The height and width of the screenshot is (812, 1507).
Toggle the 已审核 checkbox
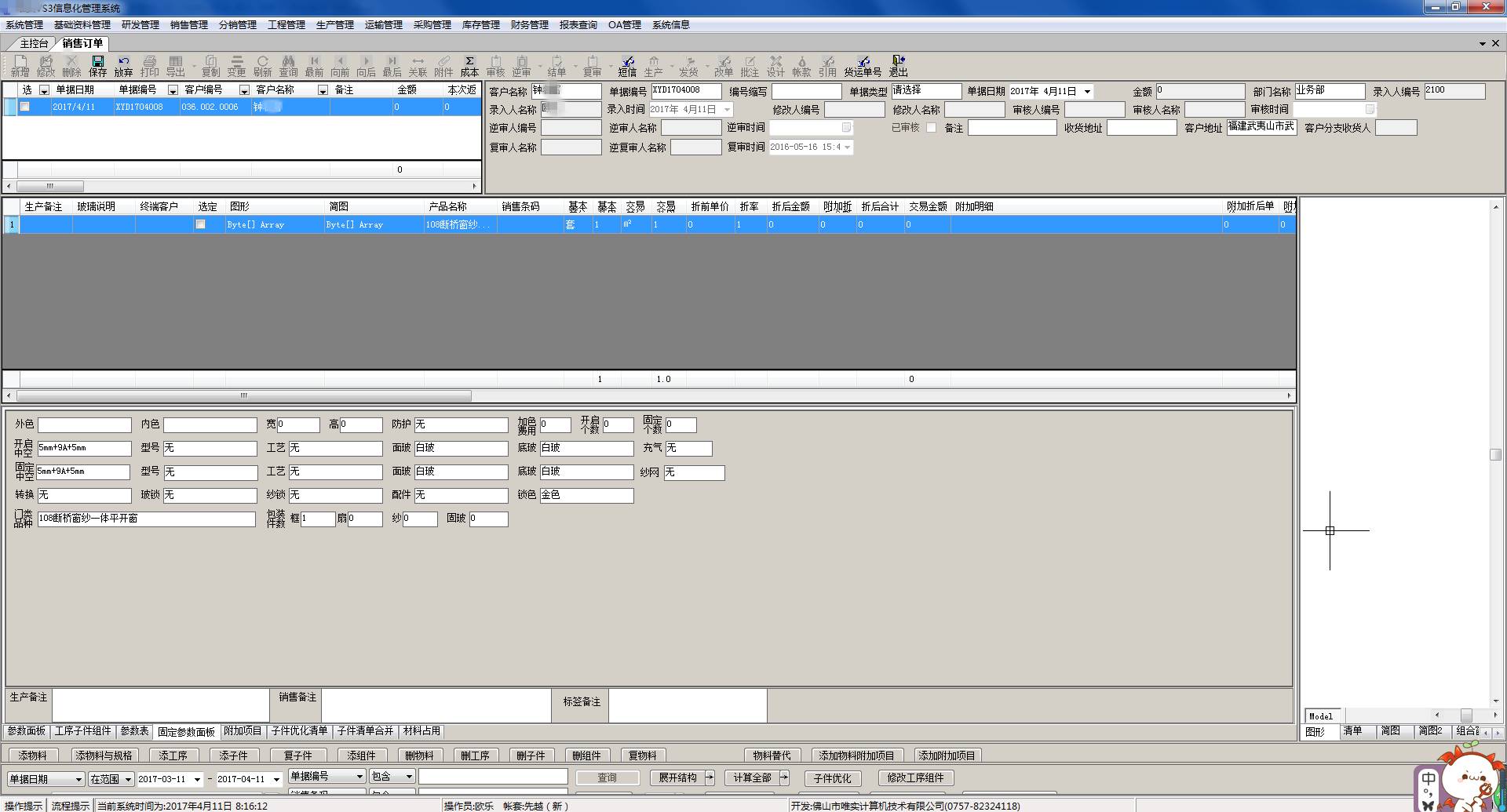pos(931,128)
